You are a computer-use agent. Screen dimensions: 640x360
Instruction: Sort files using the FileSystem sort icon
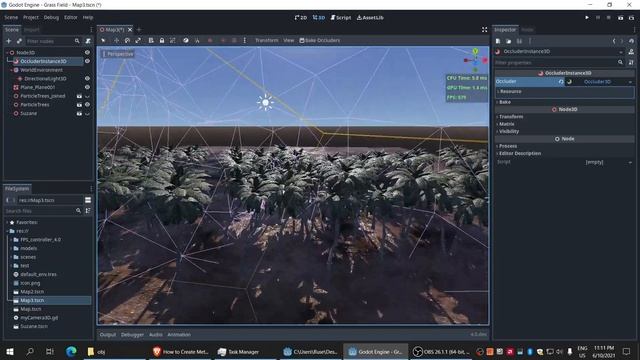(x=88, y=211)
